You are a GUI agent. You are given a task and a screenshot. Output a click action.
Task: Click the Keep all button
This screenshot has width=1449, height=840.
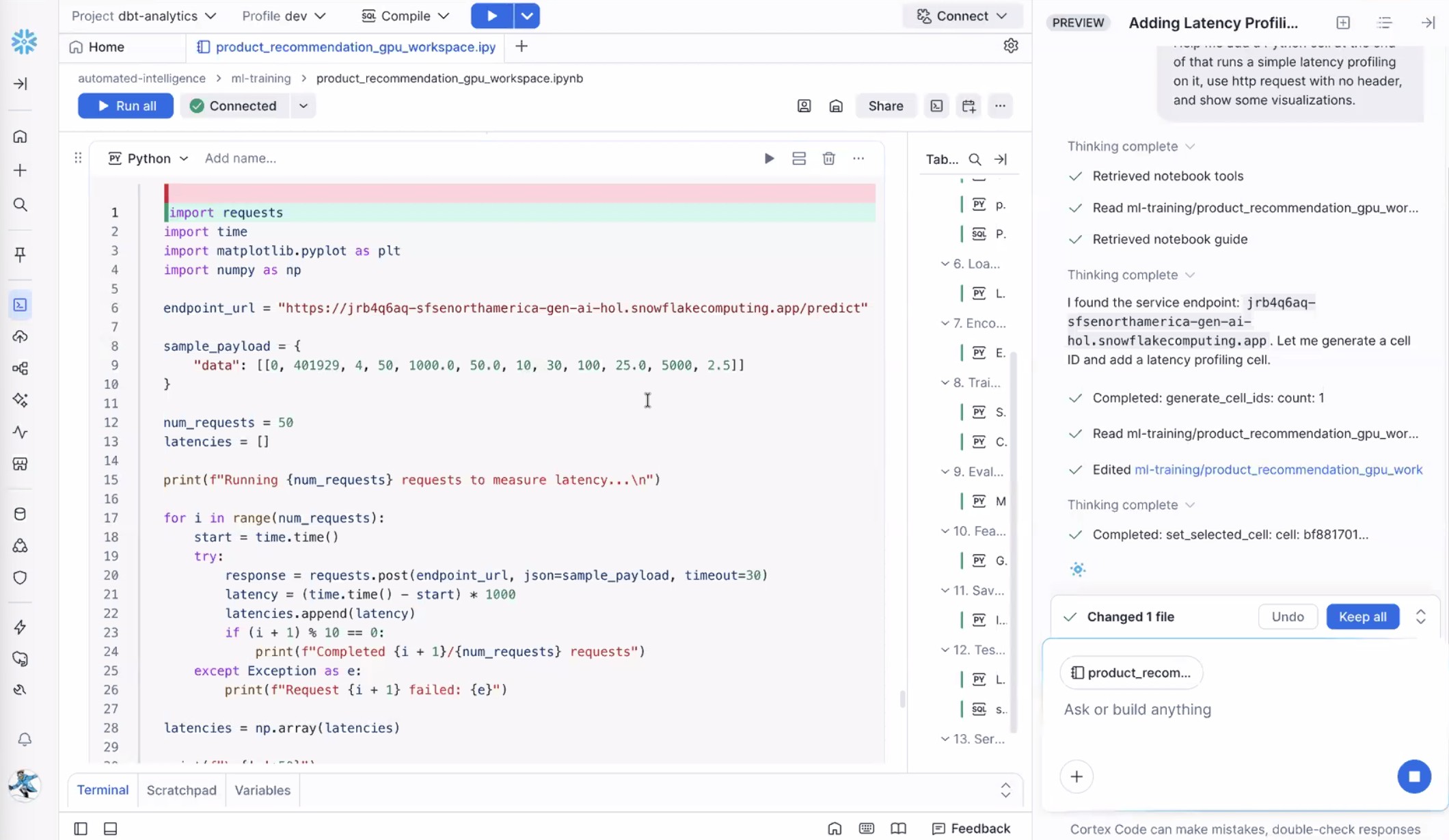pos(1362,617)
